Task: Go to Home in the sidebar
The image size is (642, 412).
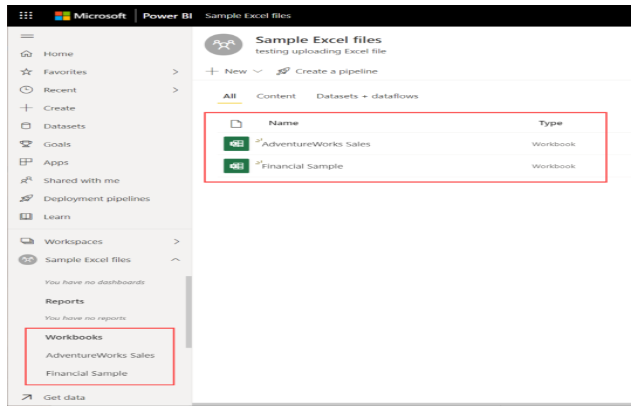Action: click(x=59, y=54)
